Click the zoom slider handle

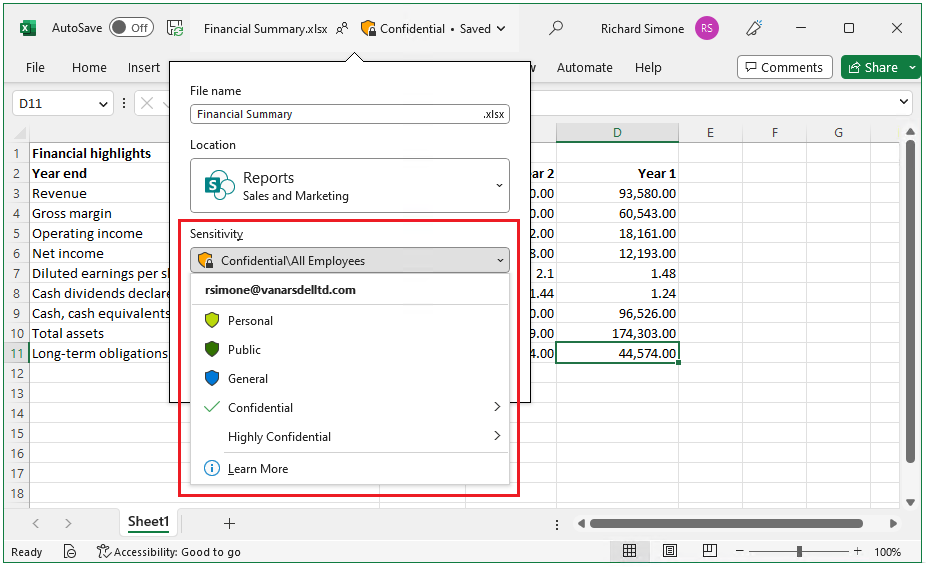799,552
